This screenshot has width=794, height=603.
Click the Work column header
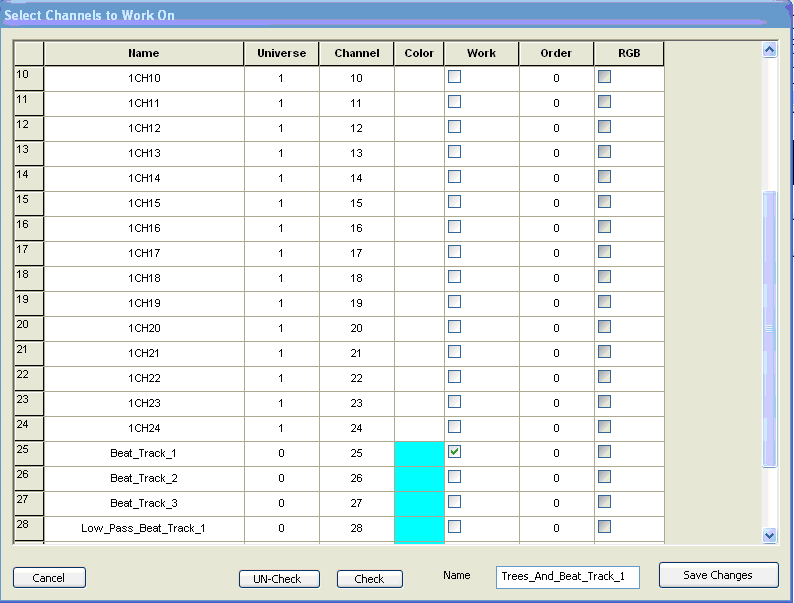coord(481,53)
